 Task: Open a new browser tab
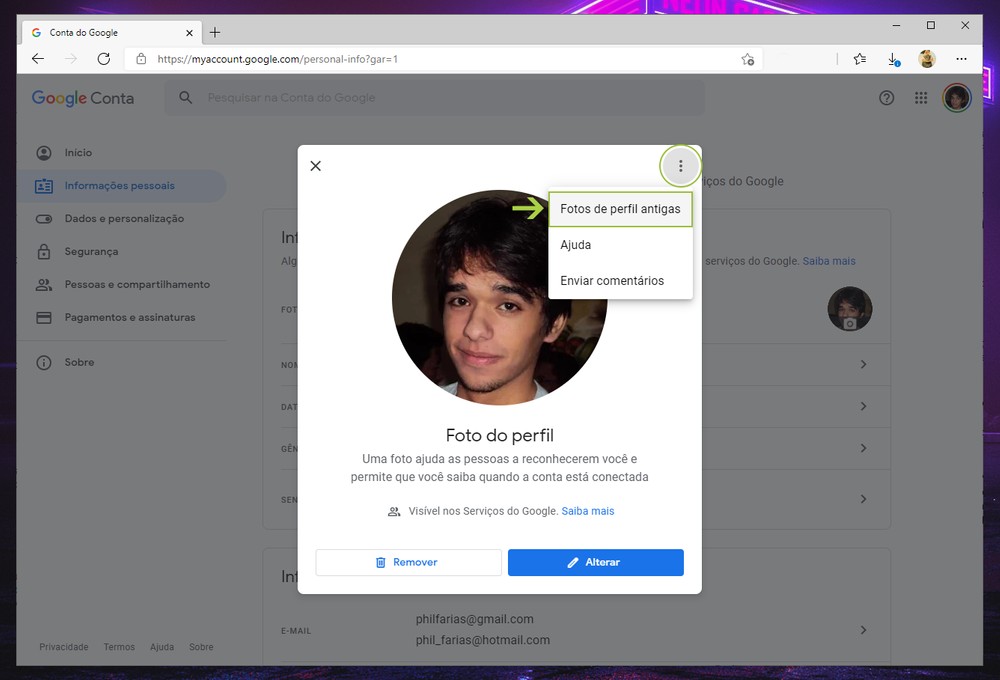tap(215, 32)
